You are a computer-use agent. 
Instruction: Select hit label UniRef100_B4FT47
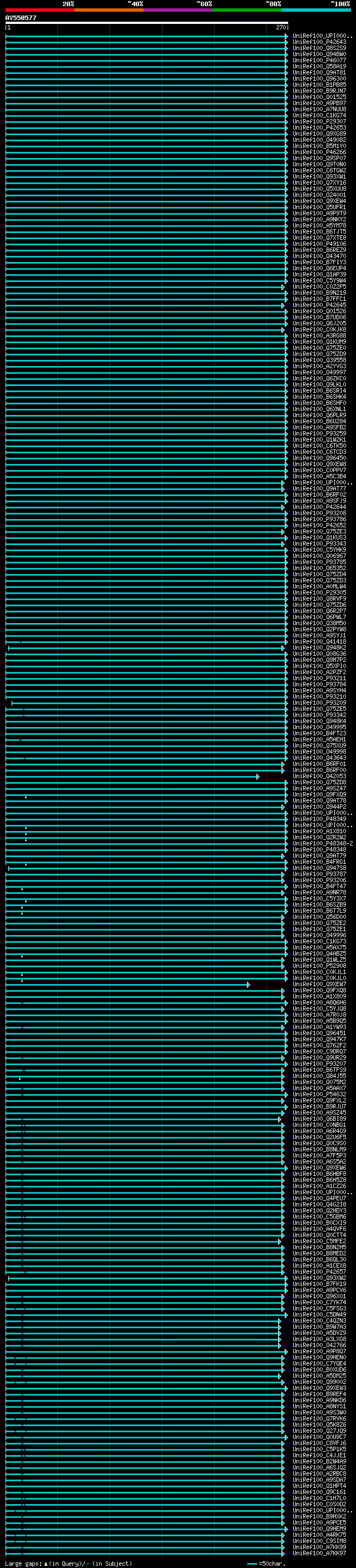point(319,886)
